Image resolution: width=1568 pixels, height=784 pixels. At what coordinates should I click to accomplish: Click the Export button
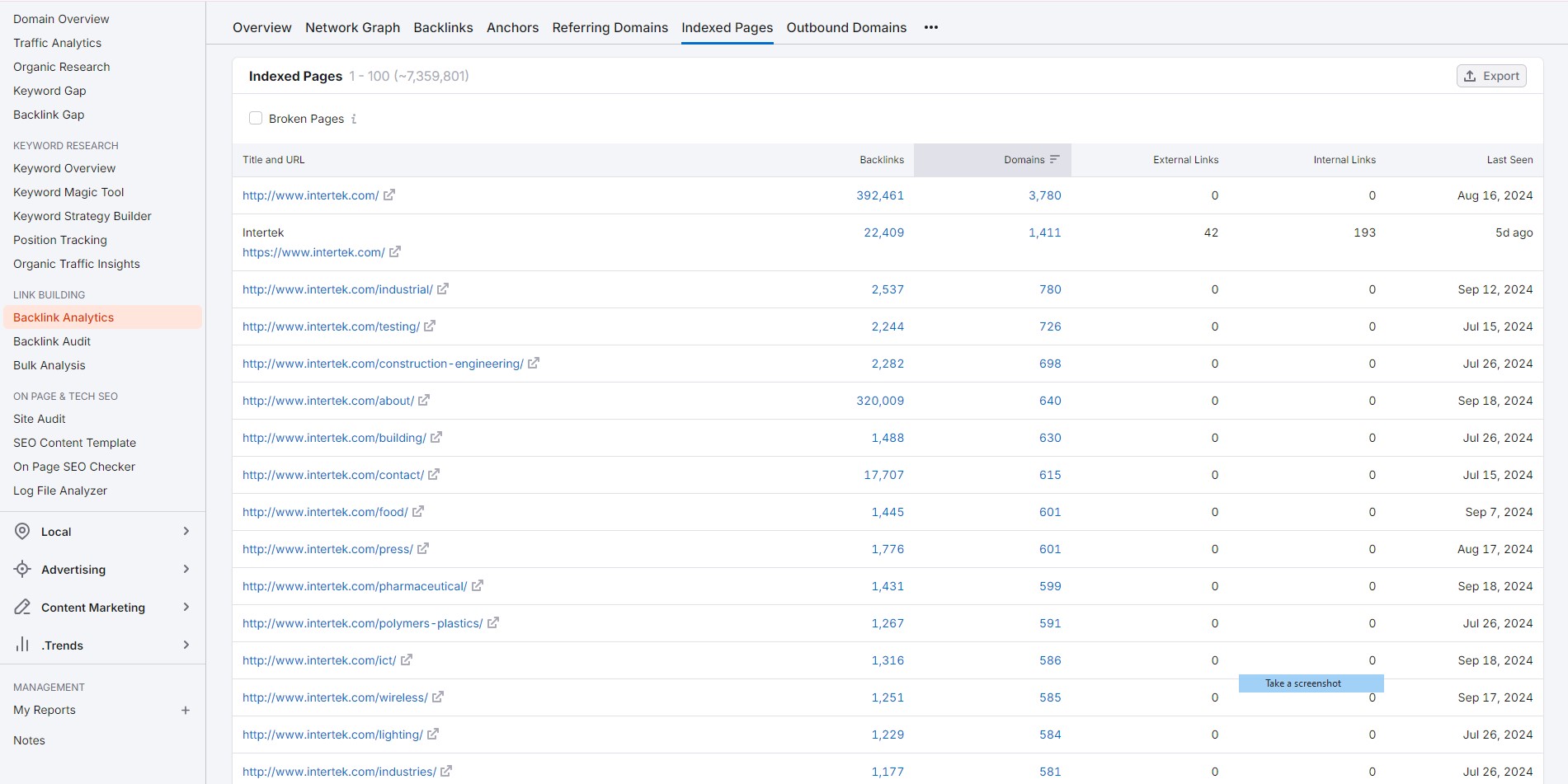pos(1491,76)
